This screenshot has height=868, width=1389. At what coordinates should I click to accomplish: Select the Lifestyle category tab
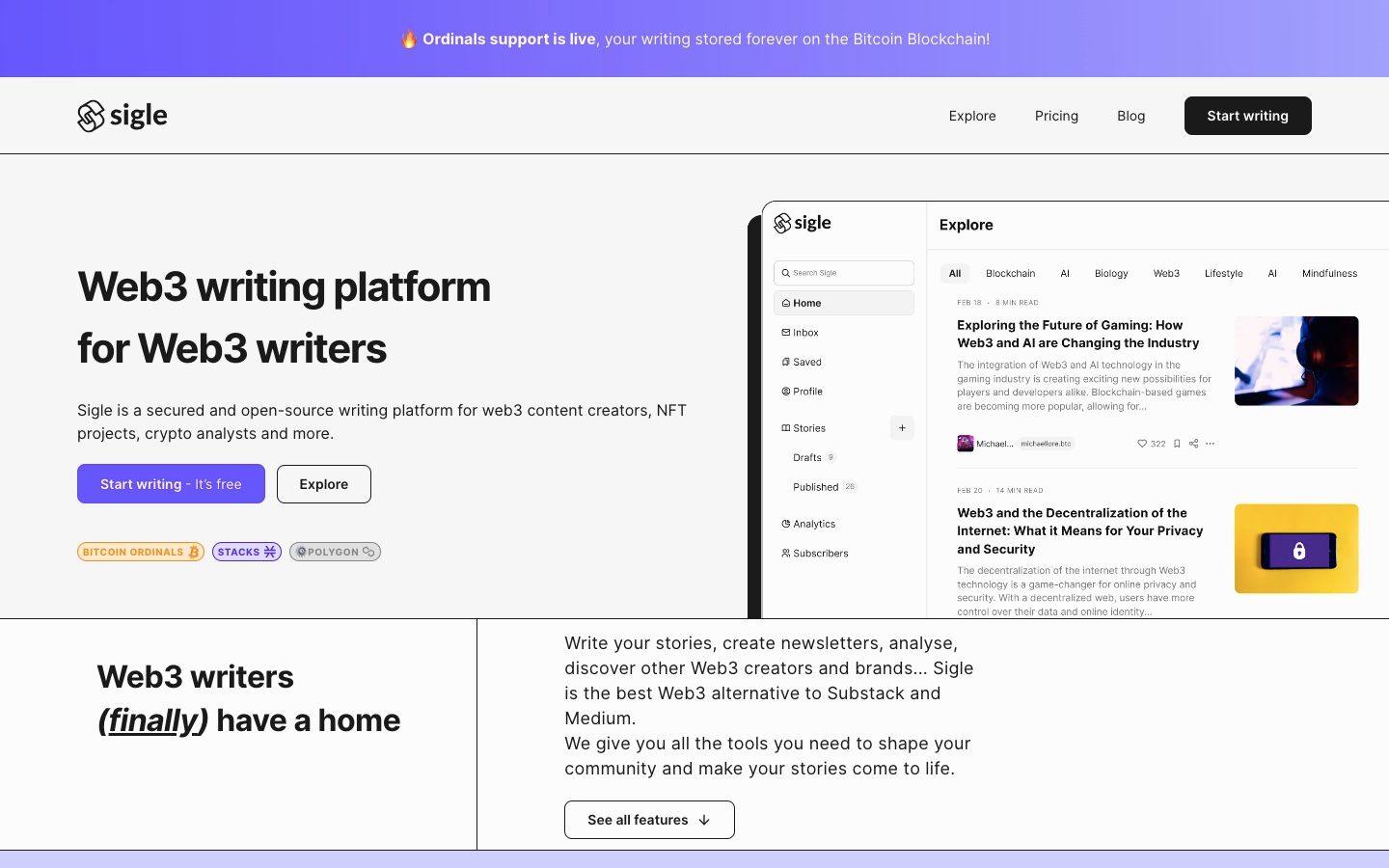point(1224,274)
